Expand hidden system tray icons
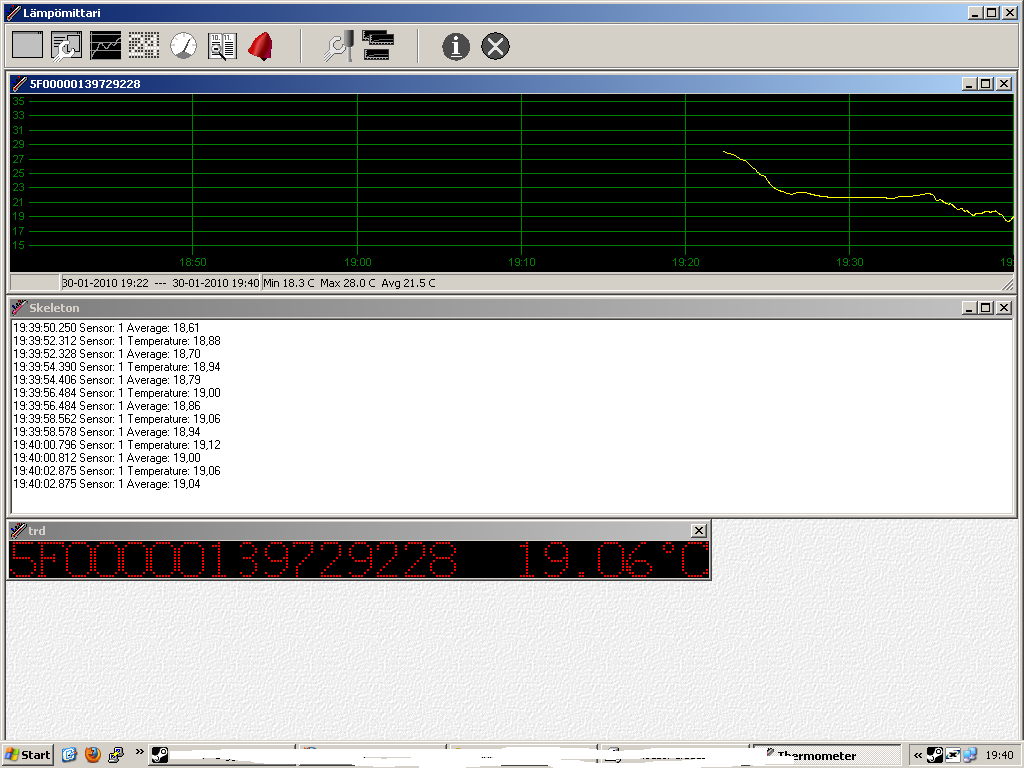The width and height of the screenshot is (1024, 768). pos(918,755)
